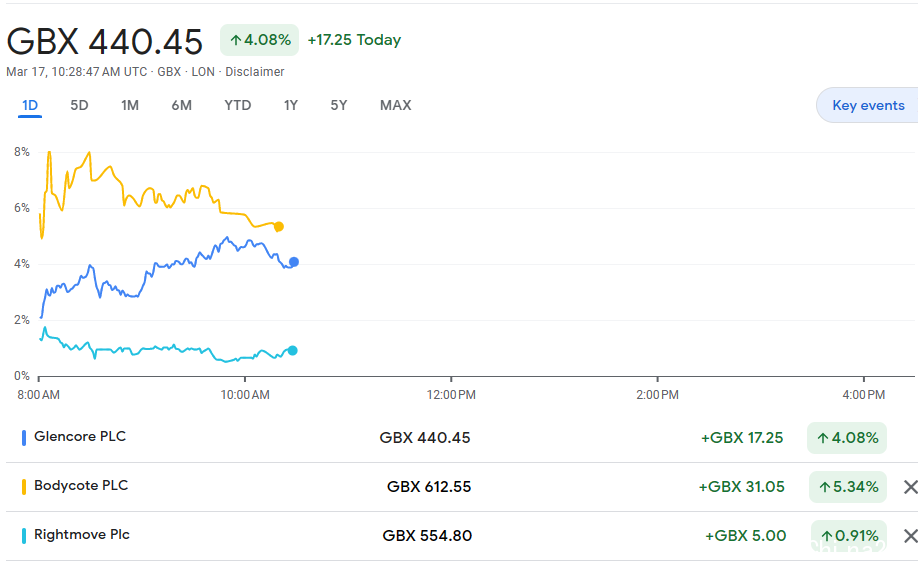The image size is (918, 562).
Task: Click the 0.91% badge in Rightmove row
Action: (849, 536)
